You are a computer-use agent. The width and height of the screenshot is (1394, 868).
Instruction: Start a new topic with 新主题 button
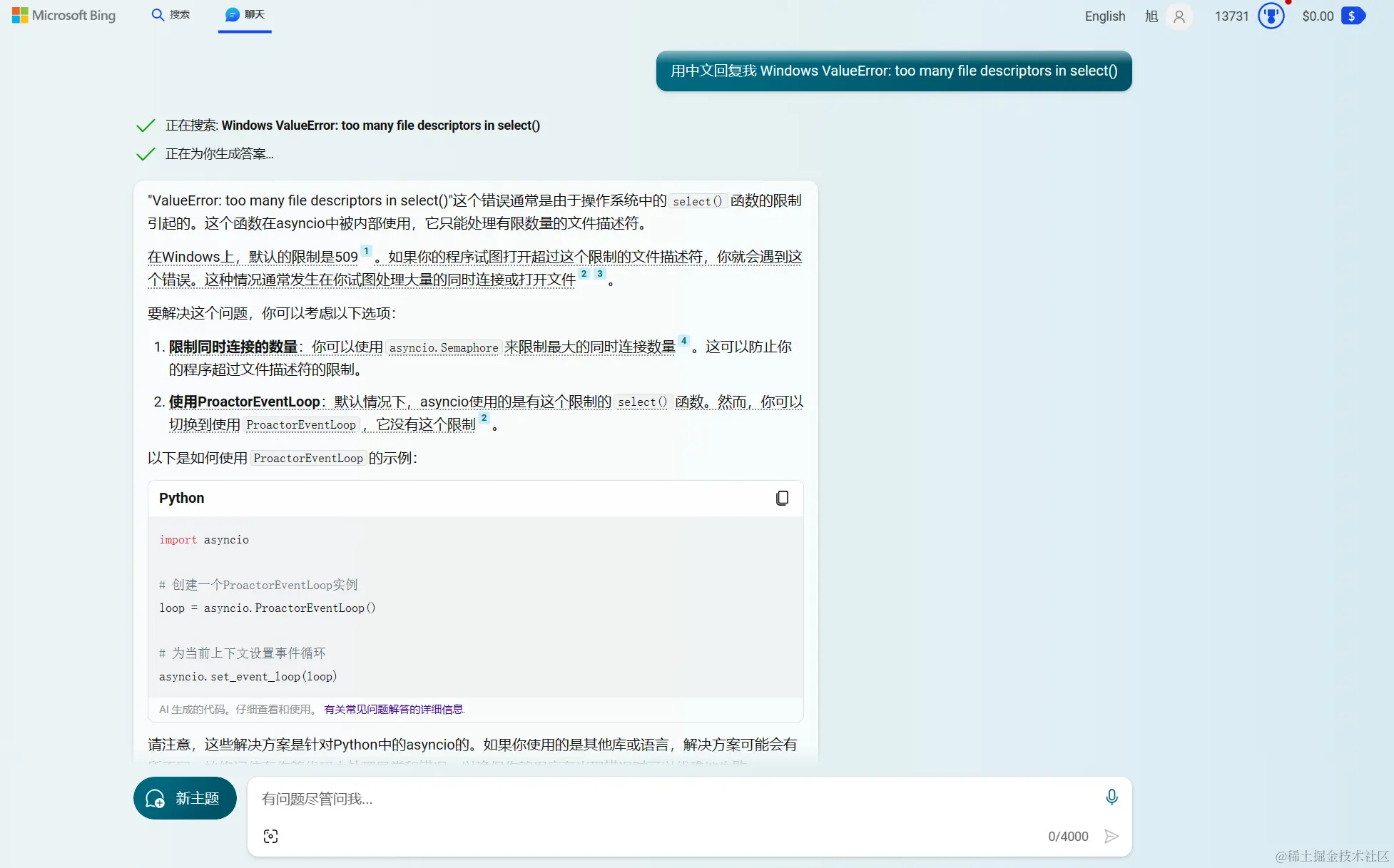tap(185, 798)
